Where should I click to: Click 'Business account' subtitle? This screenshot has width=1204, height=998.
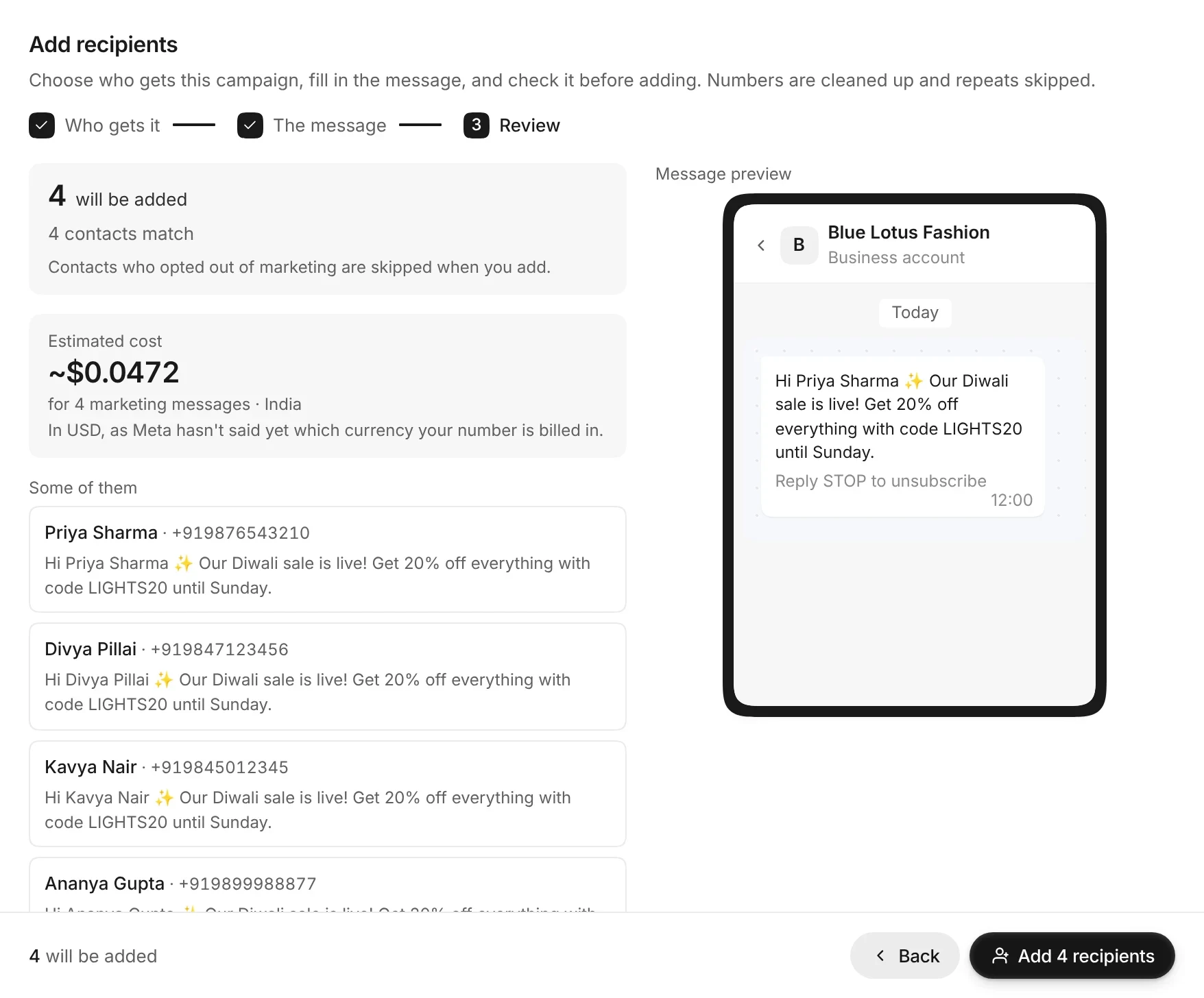point(896,258)
